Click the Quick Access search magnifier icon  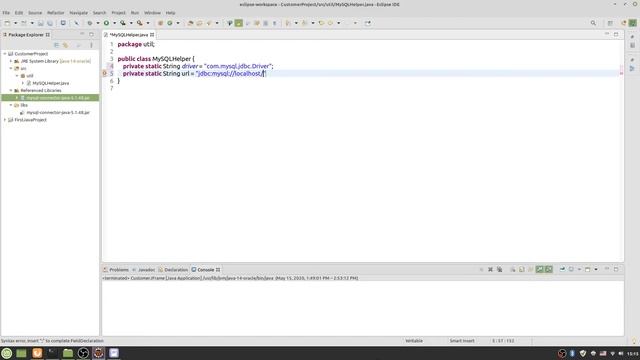pos(593,23)
